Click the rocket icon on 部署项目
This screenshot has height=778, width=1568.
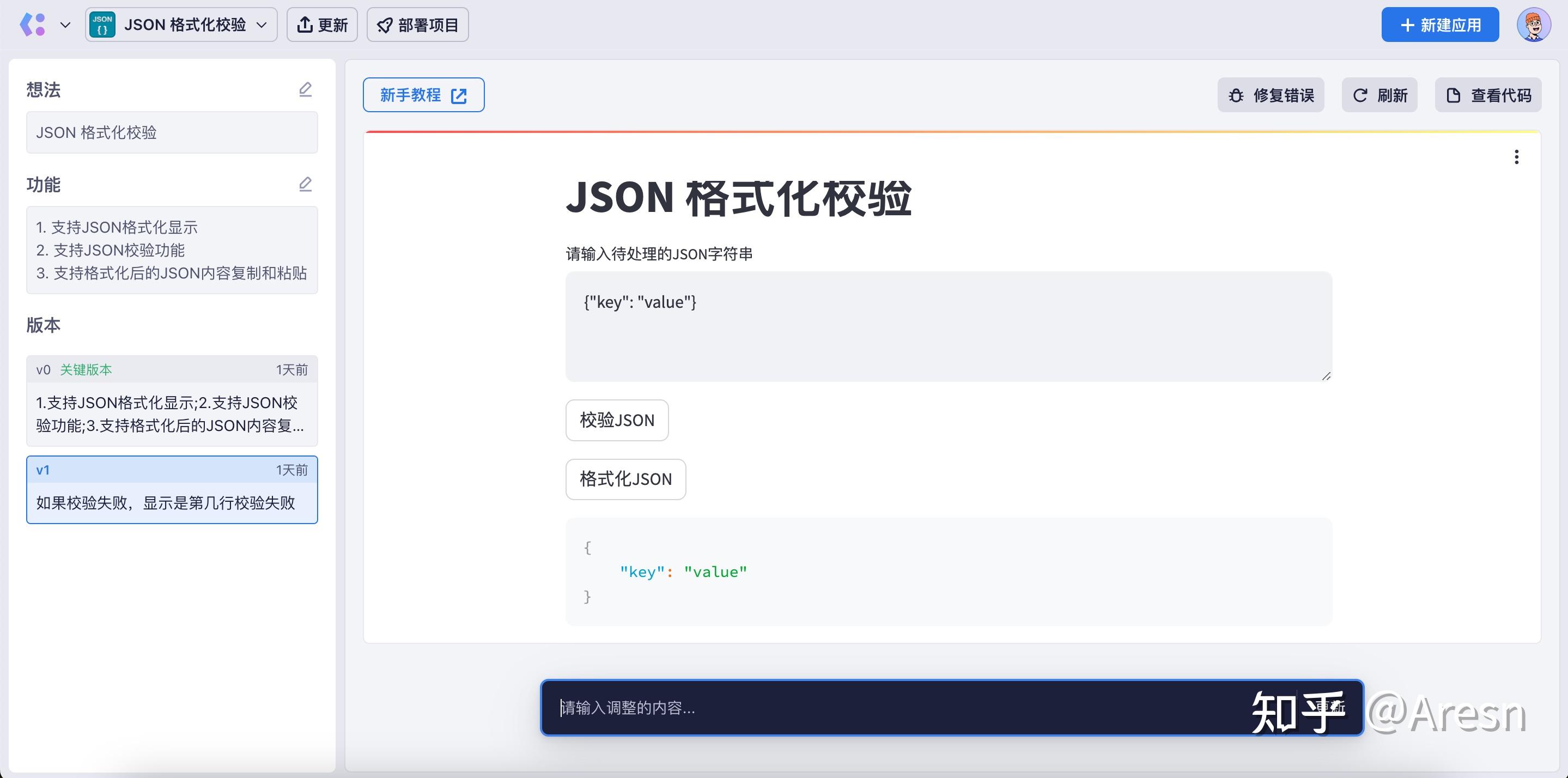[x=384, y=25]
